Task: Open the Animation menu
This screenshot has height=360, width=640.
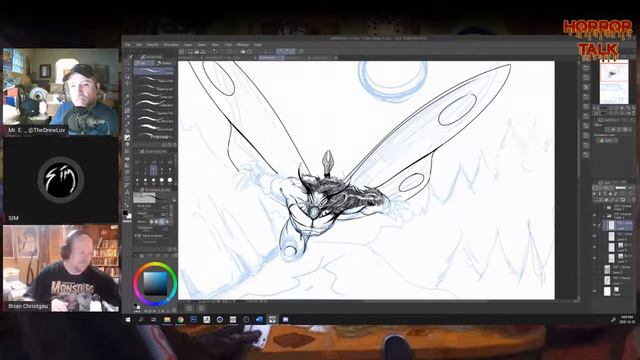Action: pos(171,45)
